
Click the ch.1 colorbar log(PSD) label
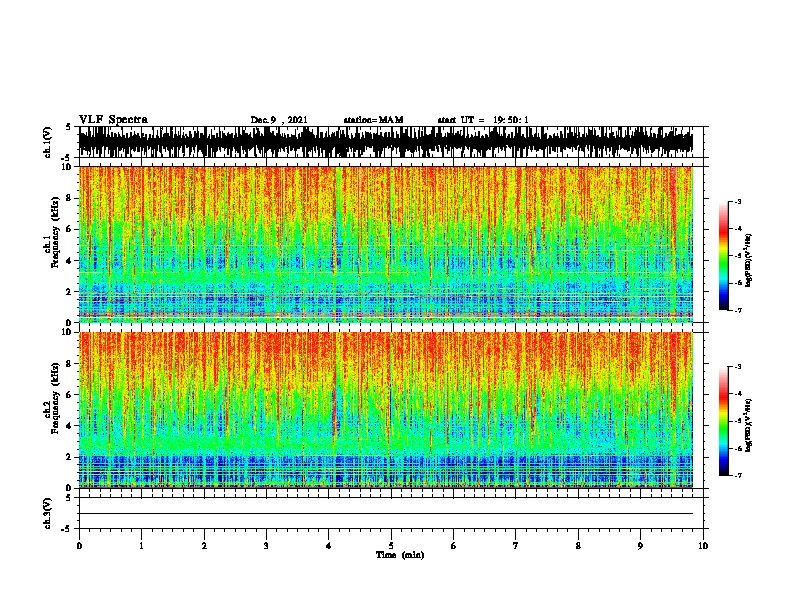point(749,260)
